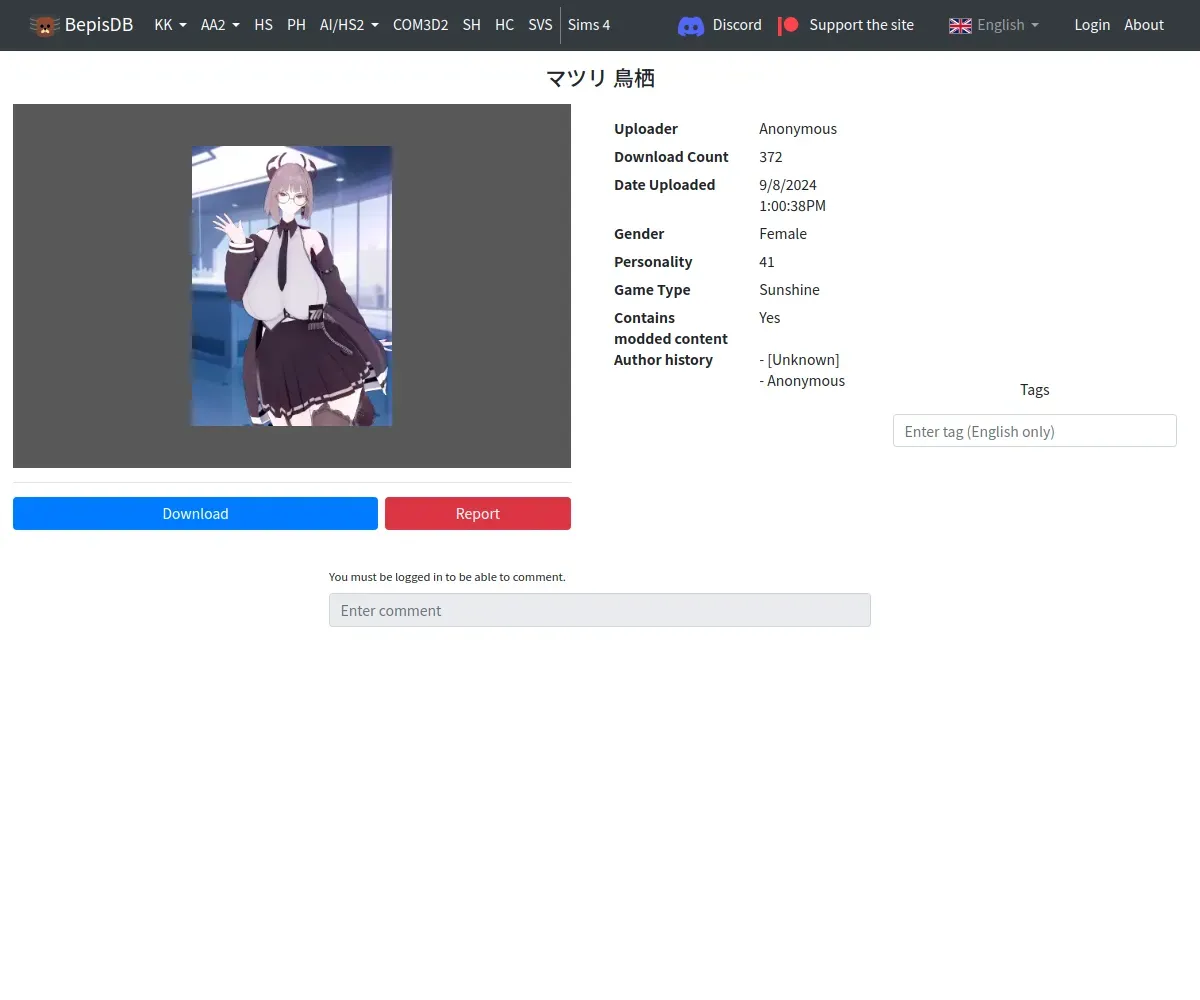Click the red Patreon support icon
The image size is (1200, 1000).
[x=789, y=25]
